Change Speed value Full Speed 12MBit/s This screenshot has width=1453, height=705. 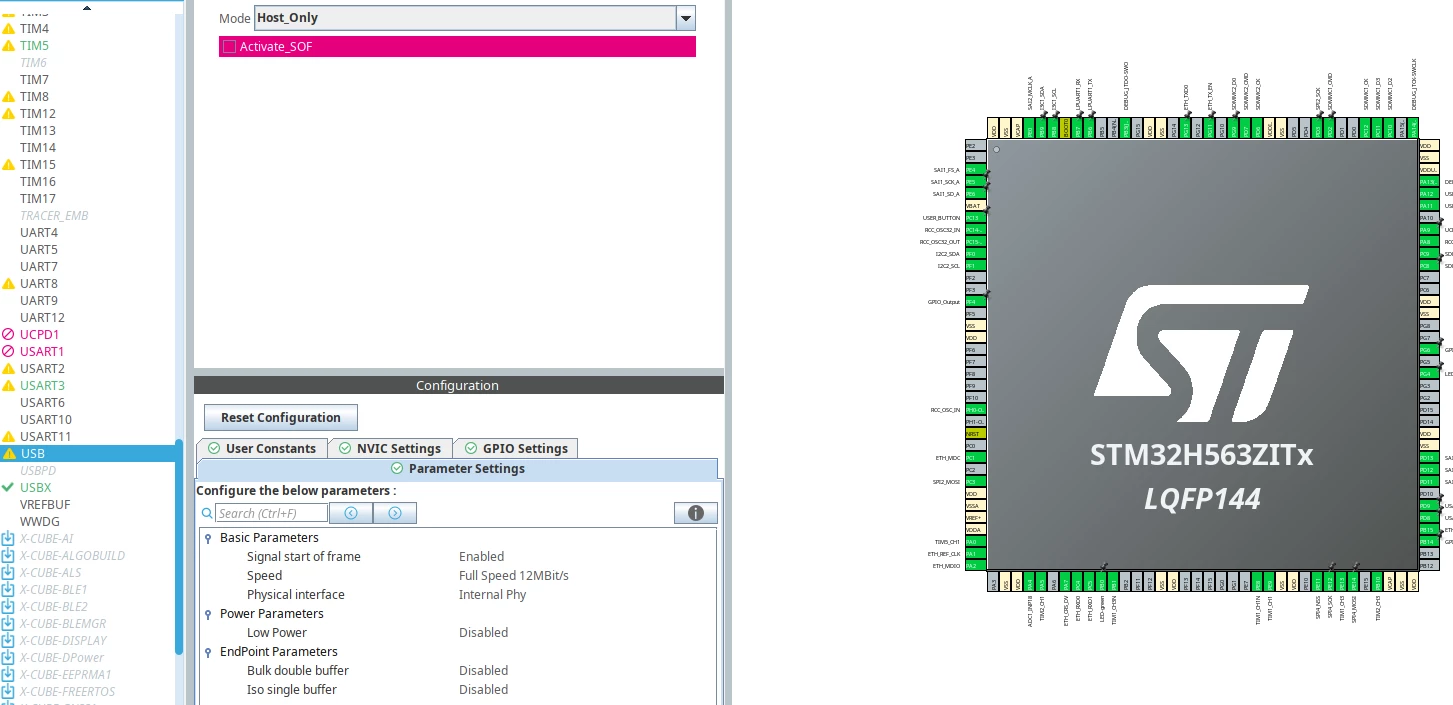pos(514,576)
